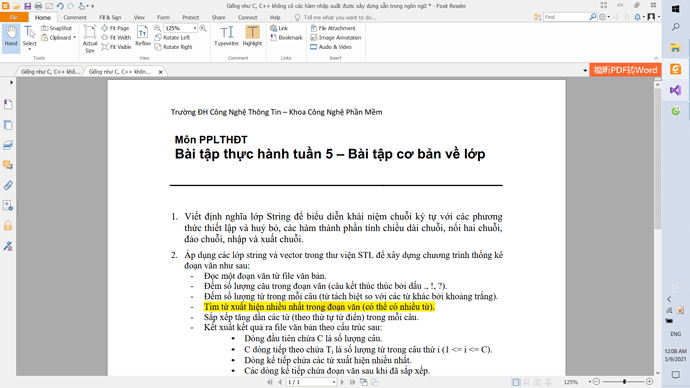Expand the left navigation panel arrow
The height and width of the screenshot is (388, 690).
[11, 82]
